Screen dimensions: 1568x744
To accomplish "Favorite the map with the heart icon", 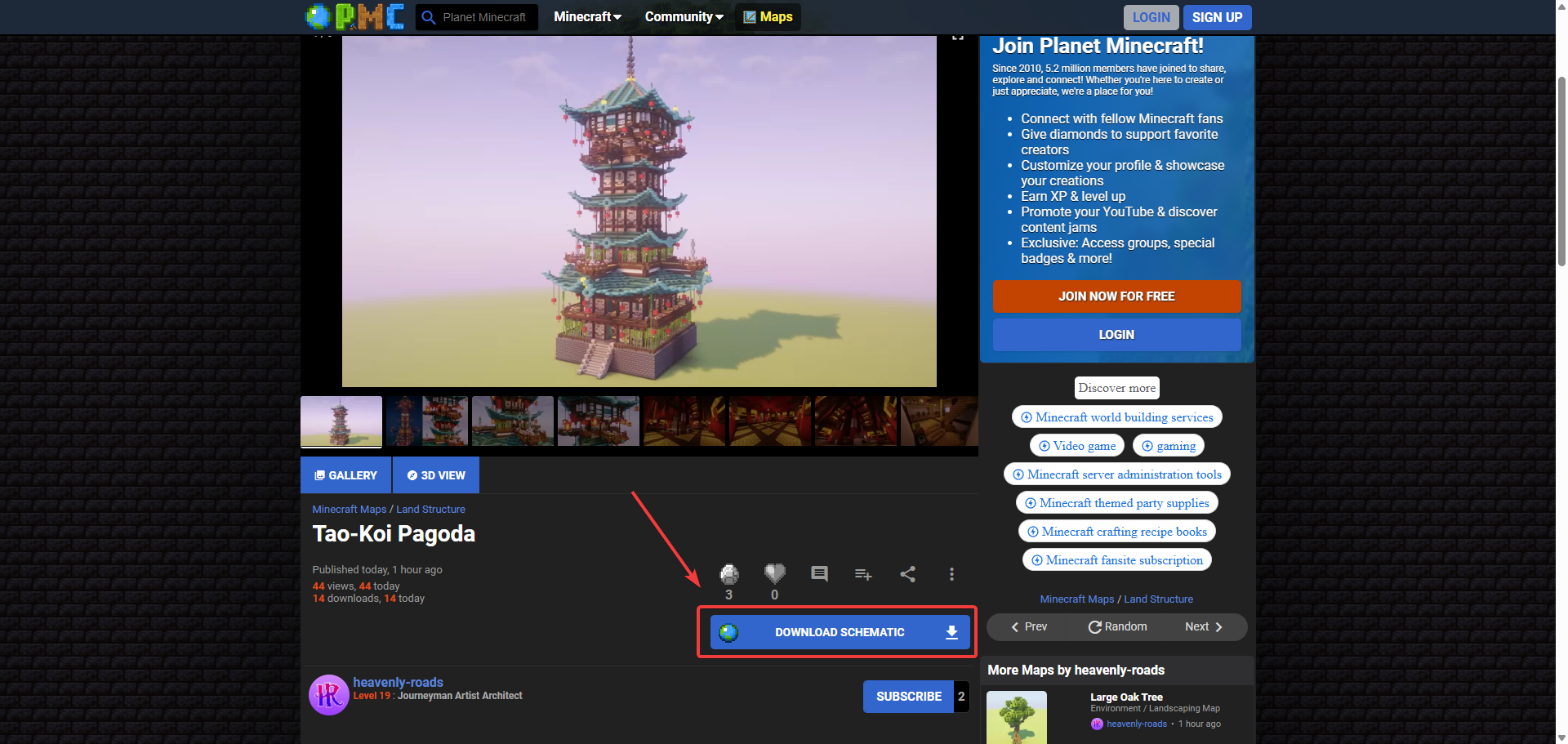I will [774, 573].
